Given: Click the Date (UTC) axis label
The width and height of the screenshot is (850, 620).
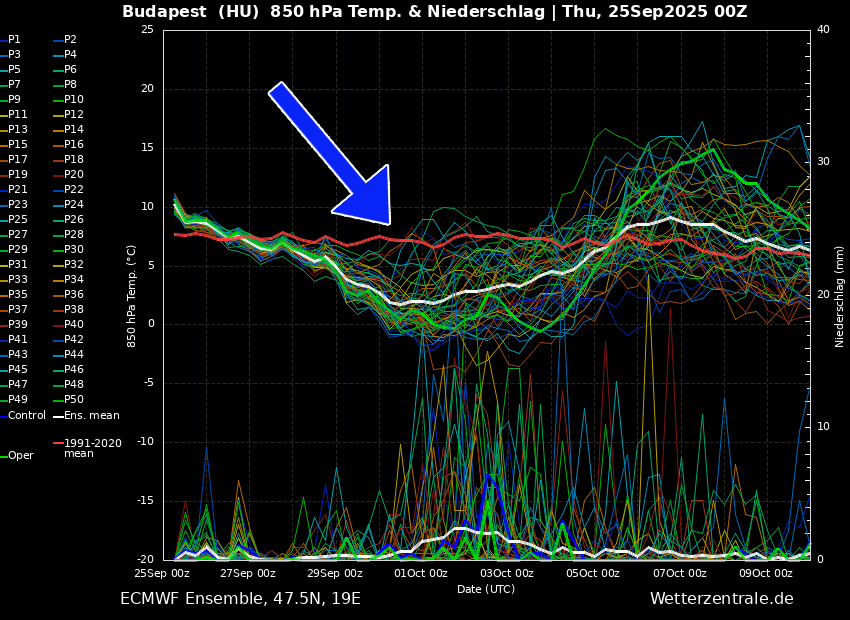Looking at the screenshot, I should pyautogui.click(x=486, y=590).
